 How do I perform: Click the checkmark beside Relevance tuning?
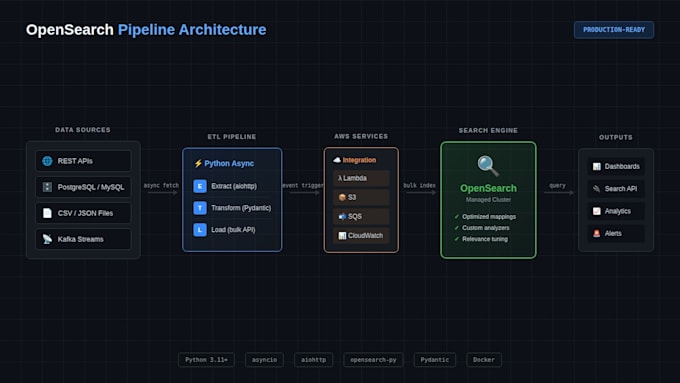tap(457, 239)
